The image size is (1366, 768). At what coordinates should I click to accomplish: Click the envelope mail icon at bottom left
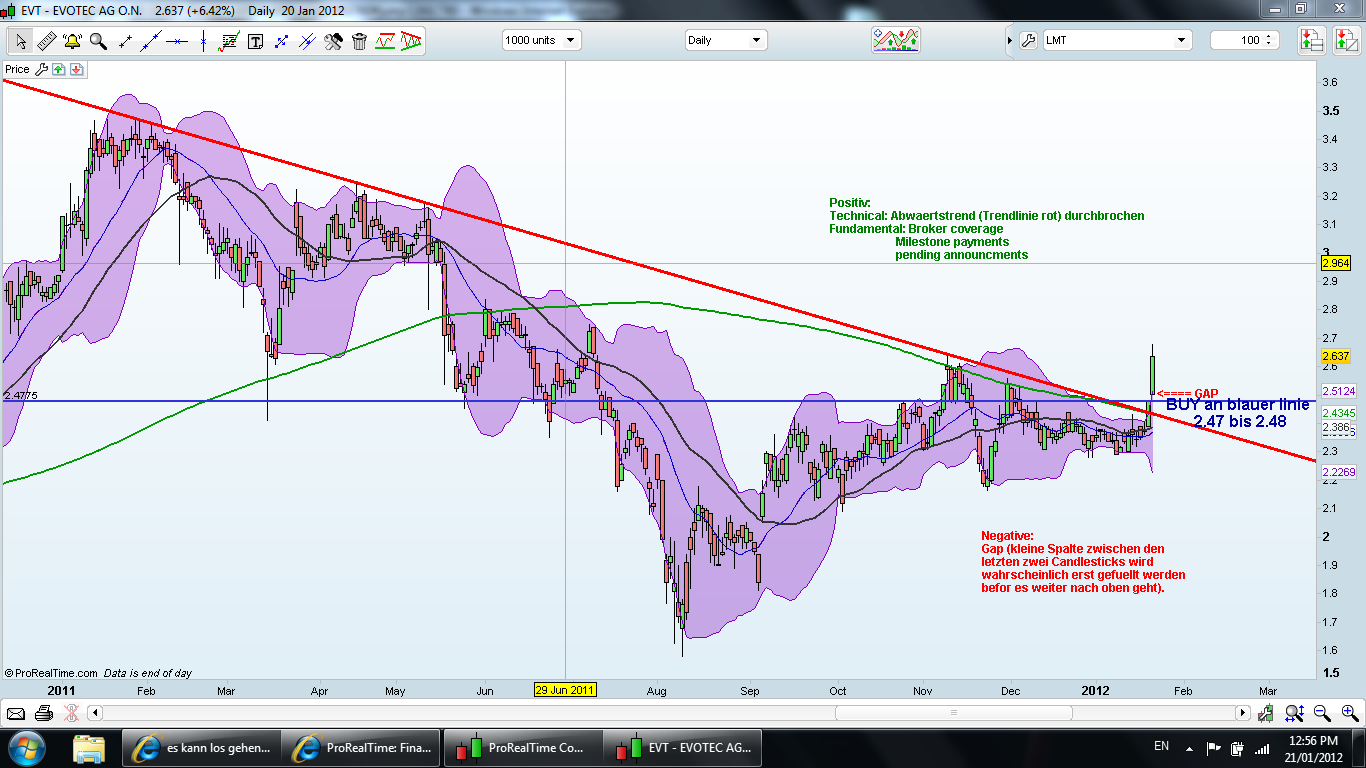coord(16,713)
